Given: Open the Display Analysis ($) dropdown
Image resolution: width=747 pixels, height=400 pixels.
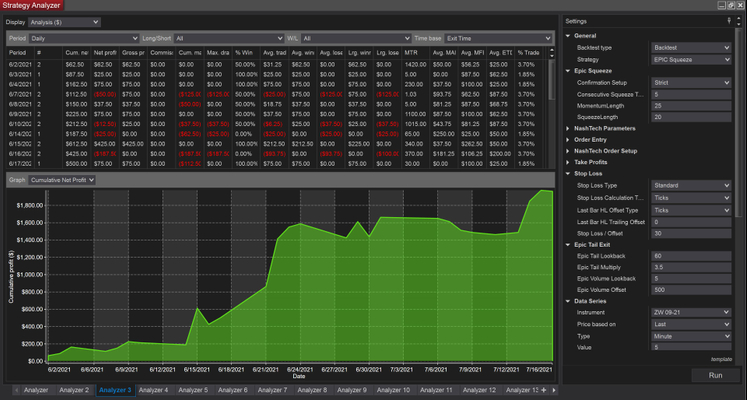Looking at the screenshot, I should (x=64, y=20).
